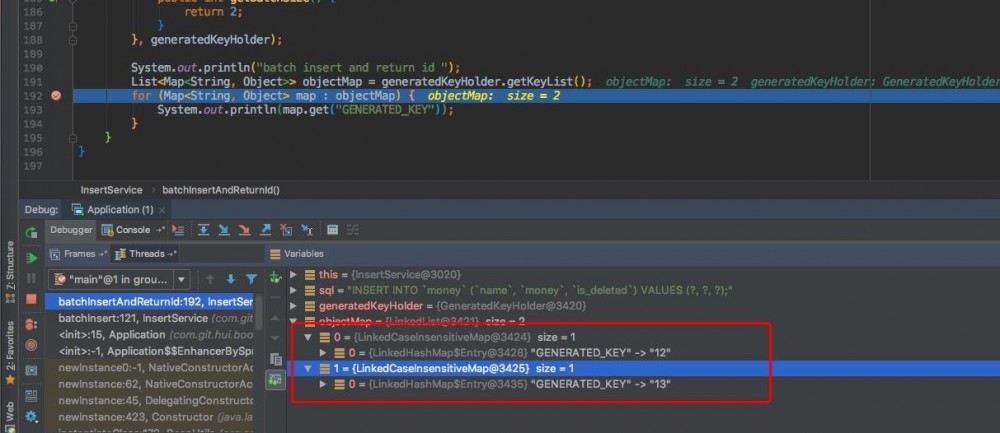Expand LinkedHashMap$Entry@3435 node
Screen dimensions: 1000x433
[x=323, y=384]
